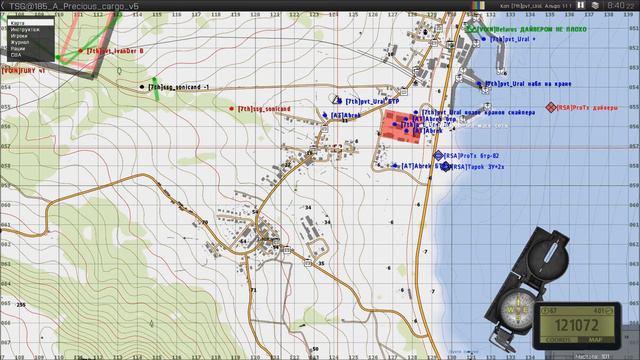
Task: Click the green line marker near ssg_sonicand -1
Action: [x=155, y=89]
